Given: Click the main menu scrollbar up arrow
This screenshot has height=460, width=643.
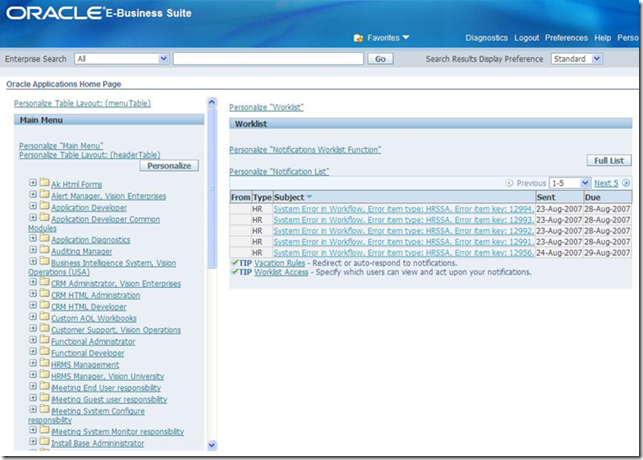Looking at the screenshot, I should click(212, 102).
